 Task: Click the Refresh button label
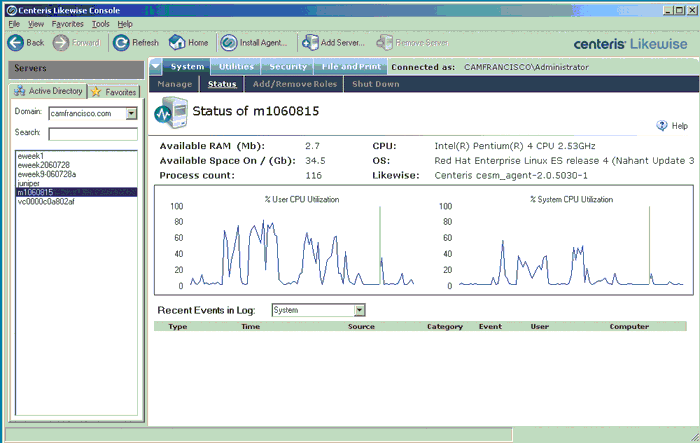[145, 43]
